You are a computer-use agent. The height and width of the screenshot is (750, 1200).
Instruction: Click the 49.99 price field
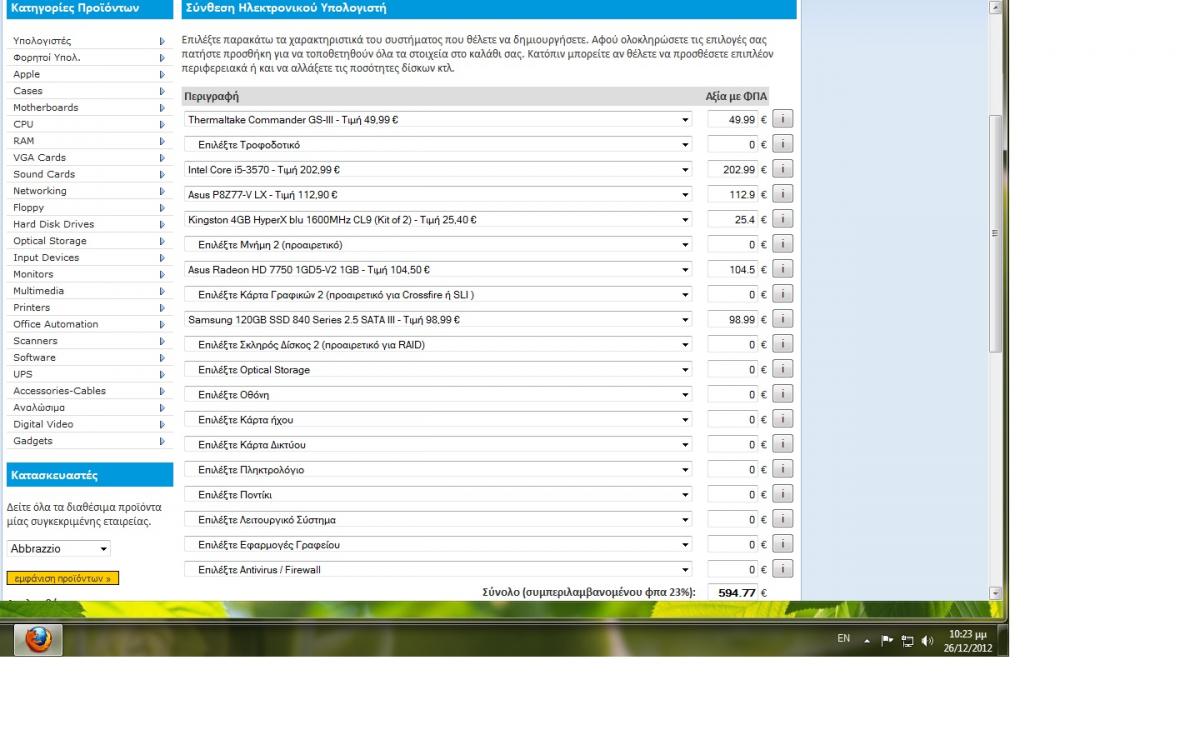[x=732, y=120]
